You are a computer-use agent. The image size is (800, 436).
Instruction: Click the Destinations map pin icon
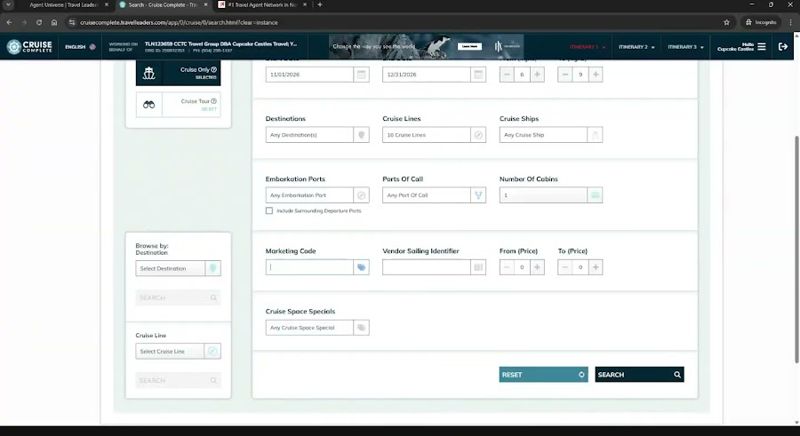click(x=361, y=135)
